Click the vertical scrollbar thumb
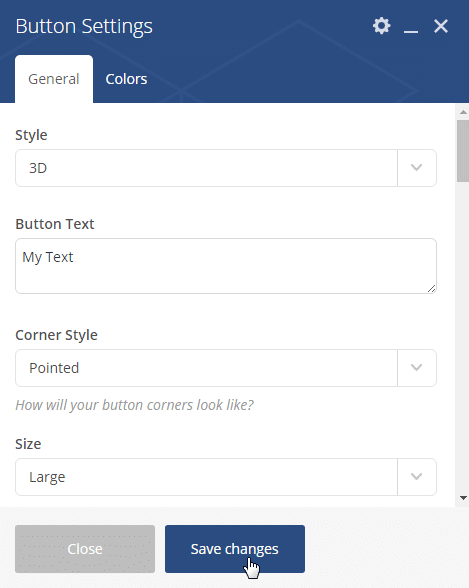The width and height of the screenshot is (469, 588). (x=463, y=151)
